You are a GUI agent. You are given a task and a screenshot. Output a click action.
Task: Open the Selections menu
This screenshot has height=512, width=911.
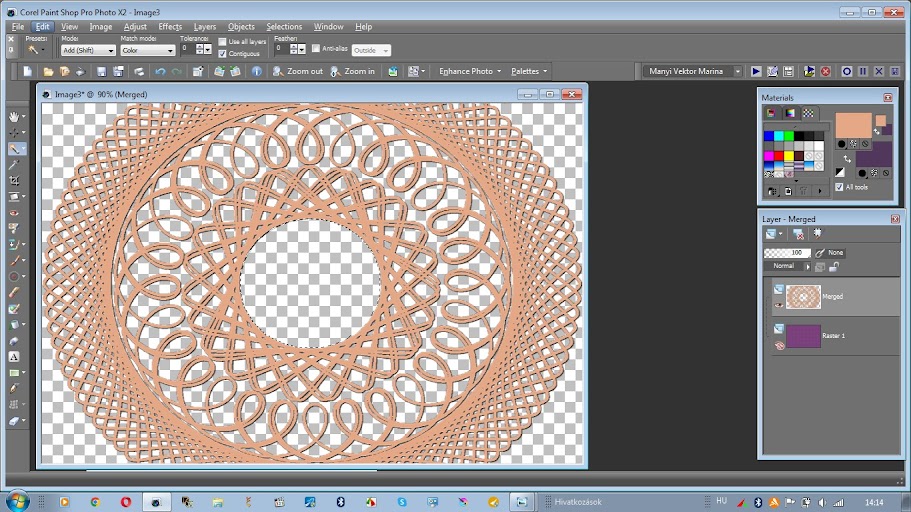tap(284, 27)
